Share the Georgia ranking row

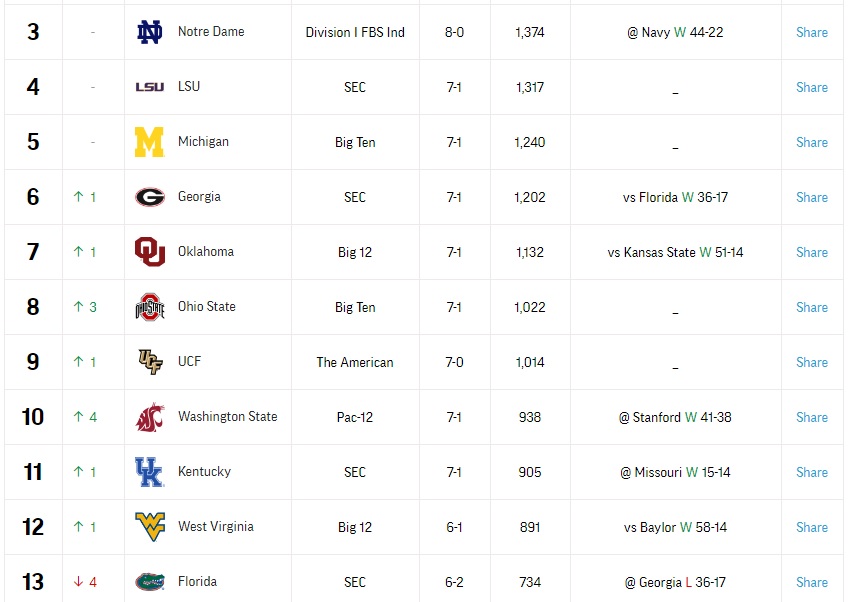812,197
